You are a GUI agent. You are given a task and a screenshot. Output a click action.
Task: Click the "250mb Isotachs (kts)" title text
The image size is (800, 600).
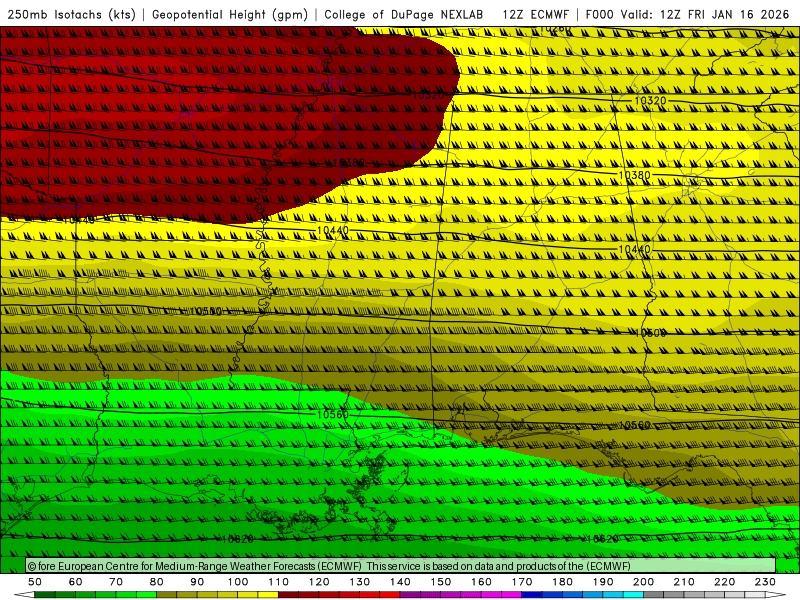tap(72, 14)
